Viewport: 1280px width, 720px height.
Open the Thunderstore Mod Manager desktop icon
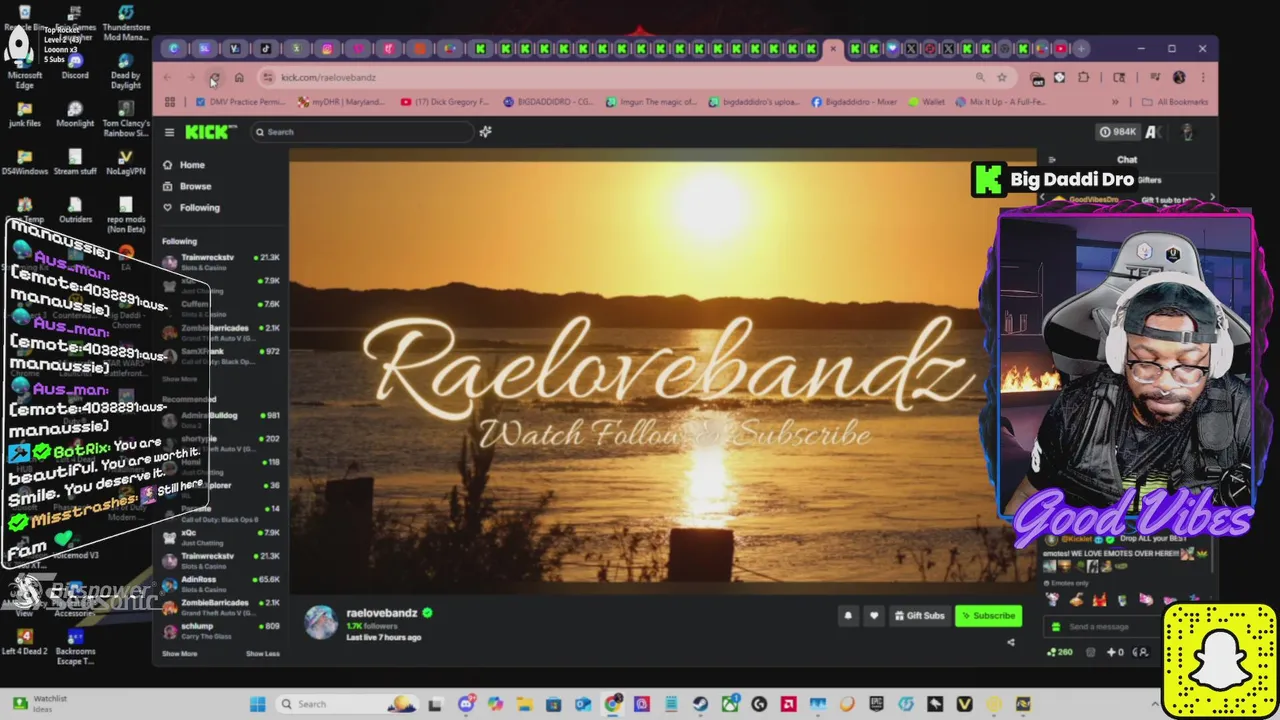click(126, 24)
